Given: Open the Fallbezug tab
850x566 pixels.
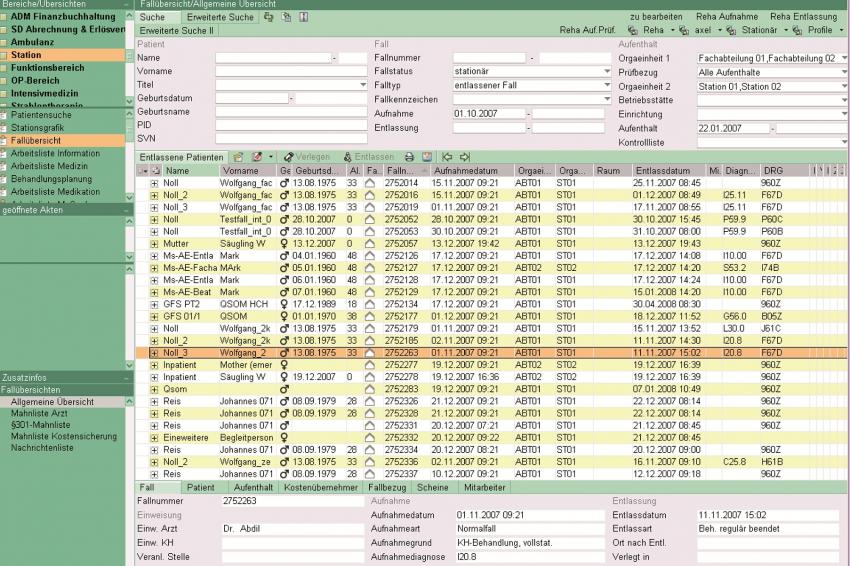Looking at the screenshot, I should pyautogui.click(x=387, y=487).
